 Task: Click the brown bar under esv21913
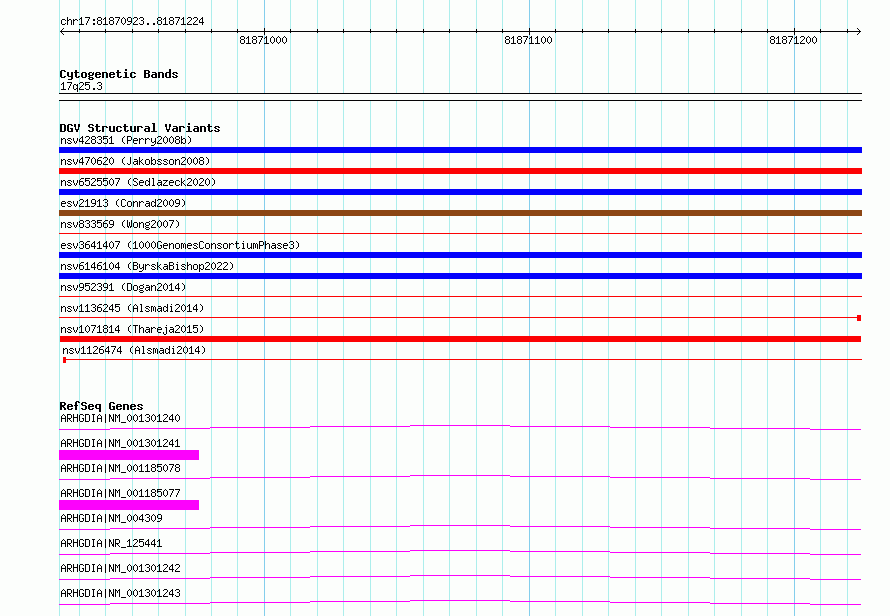tap(460, 213)
